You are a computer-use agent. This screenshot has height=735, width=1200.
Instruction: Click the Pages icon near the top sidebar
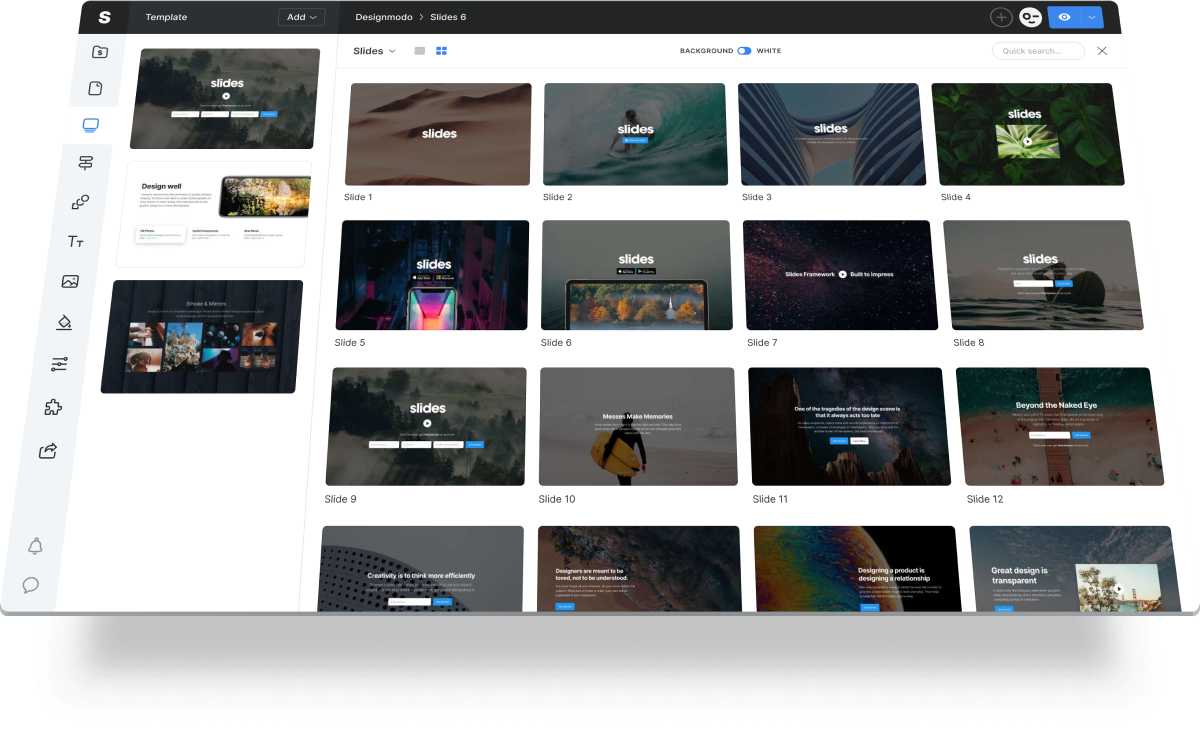95,87
